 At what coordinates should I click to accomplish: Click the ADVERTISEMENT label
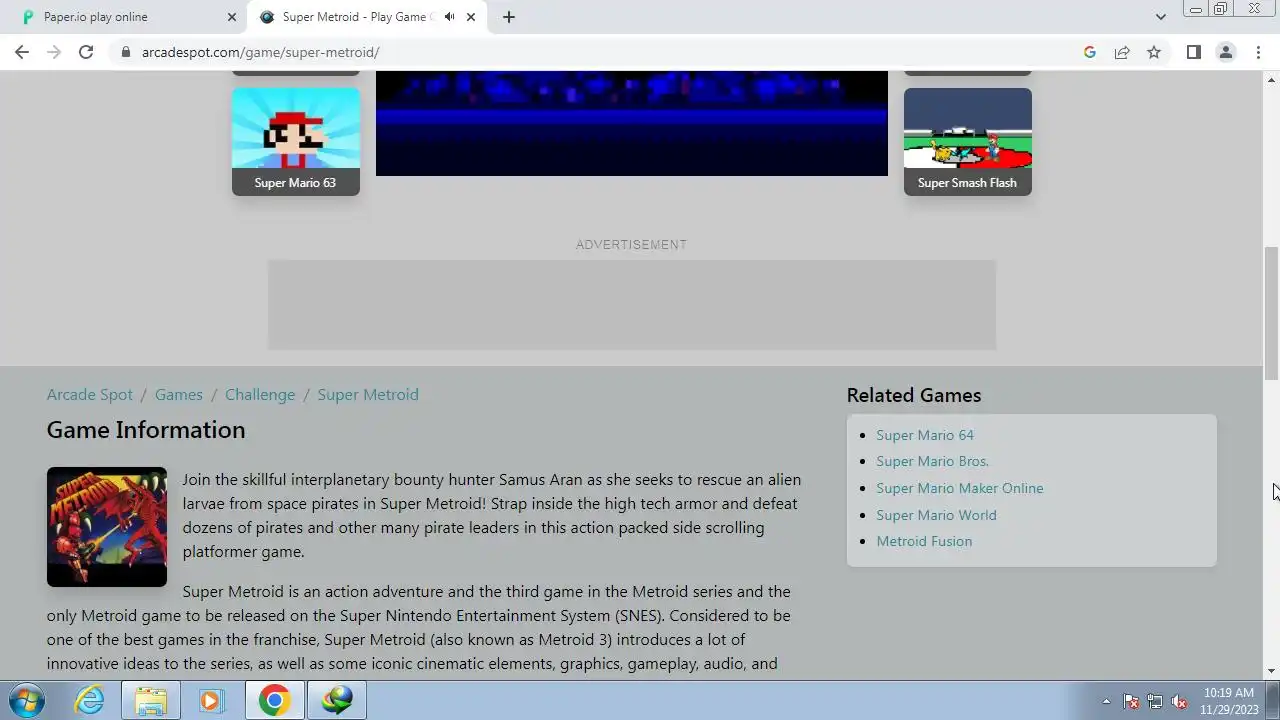(632, 245)
